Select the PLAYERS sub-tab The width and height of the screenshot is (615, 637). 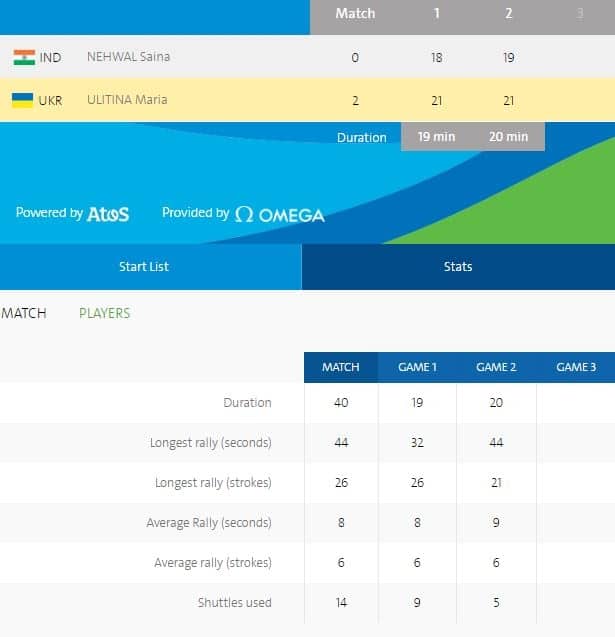pyautogui.click(x=105, y=313)
